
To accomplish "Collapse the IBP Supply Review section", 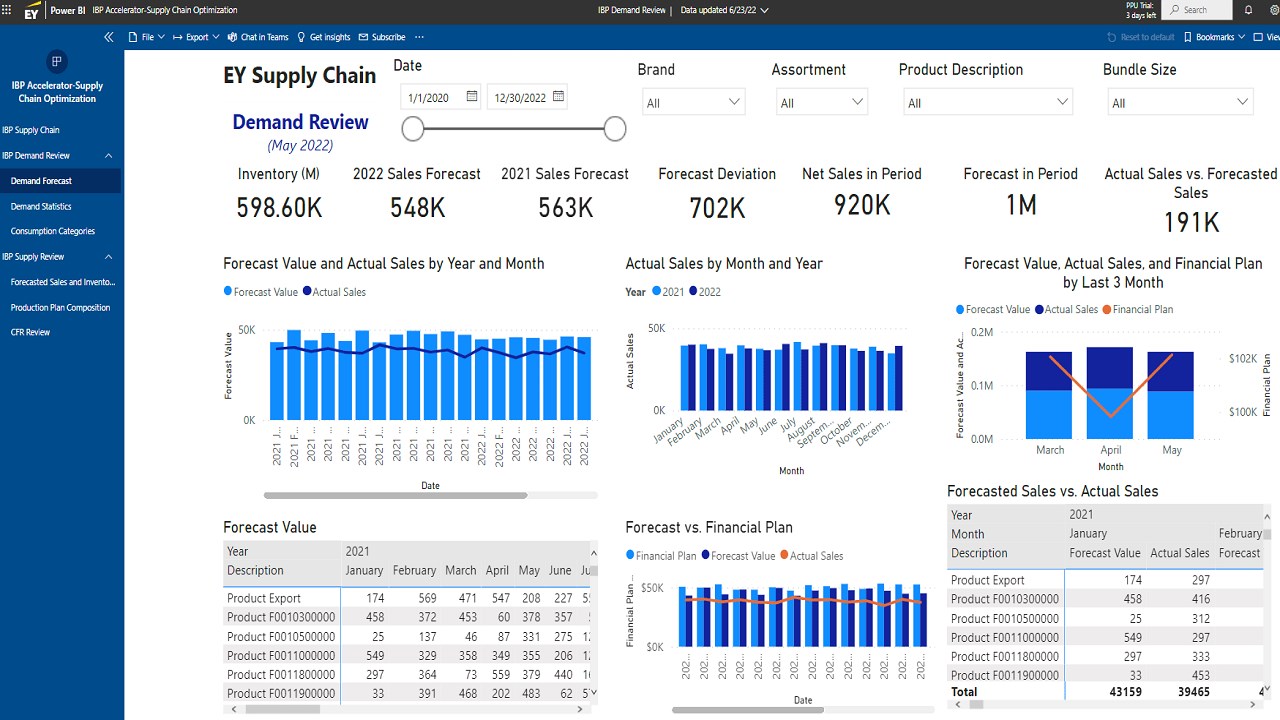I will [108, 256].
